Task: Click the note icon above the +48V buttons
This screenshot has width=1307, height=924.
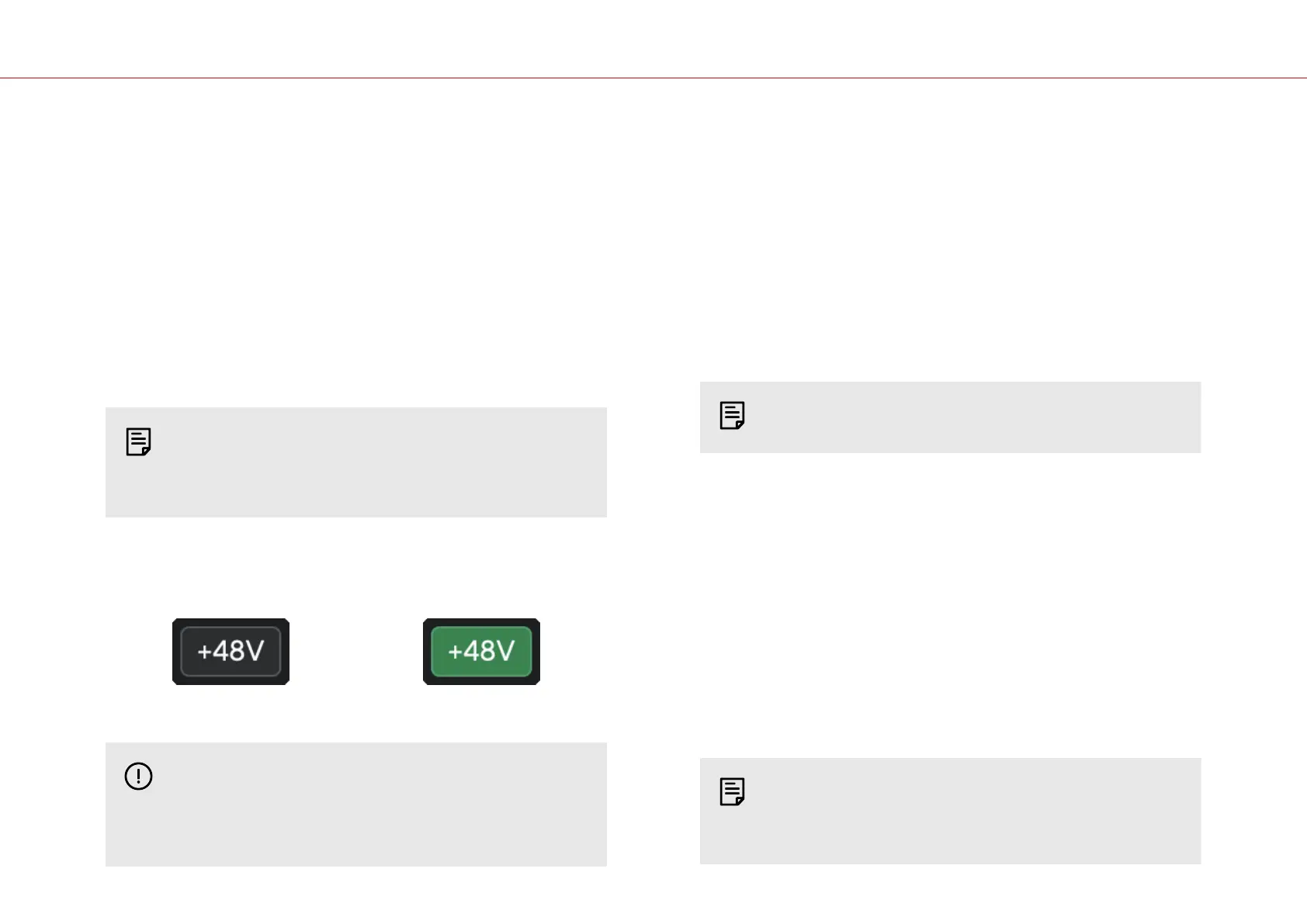Action: pos(138,441)
